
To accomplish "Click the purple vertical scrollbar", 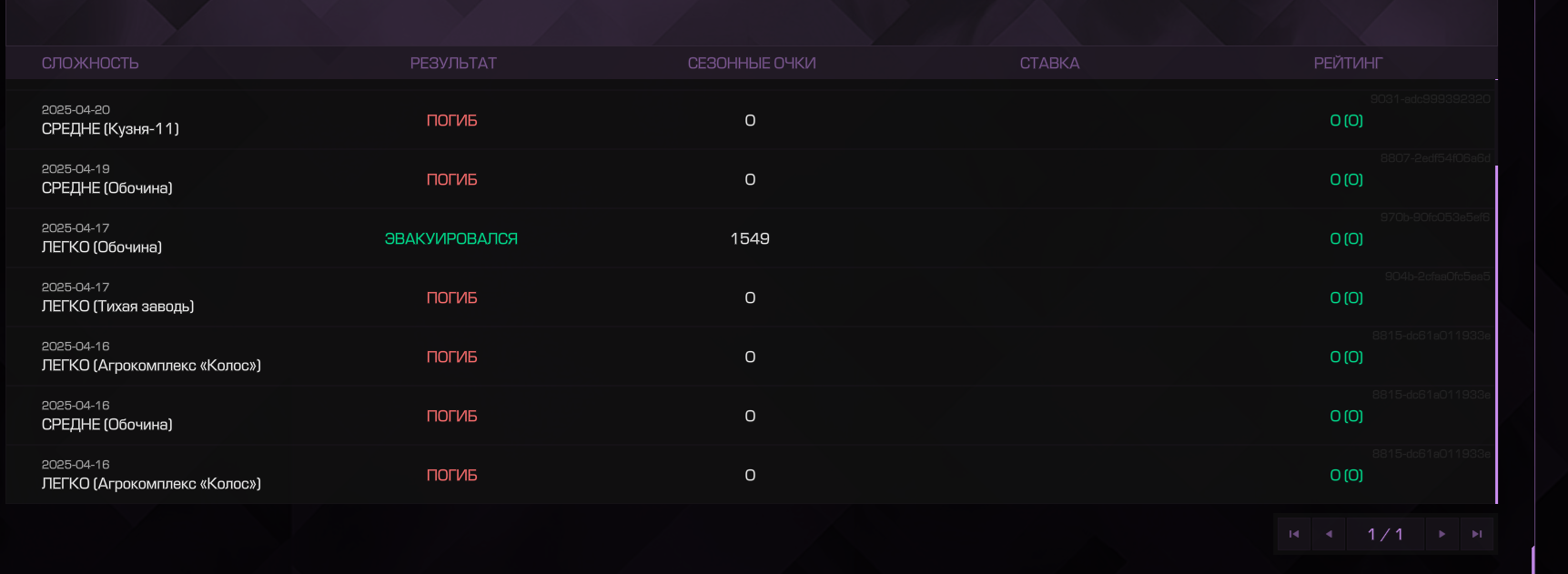I will tap(1496, 334).
